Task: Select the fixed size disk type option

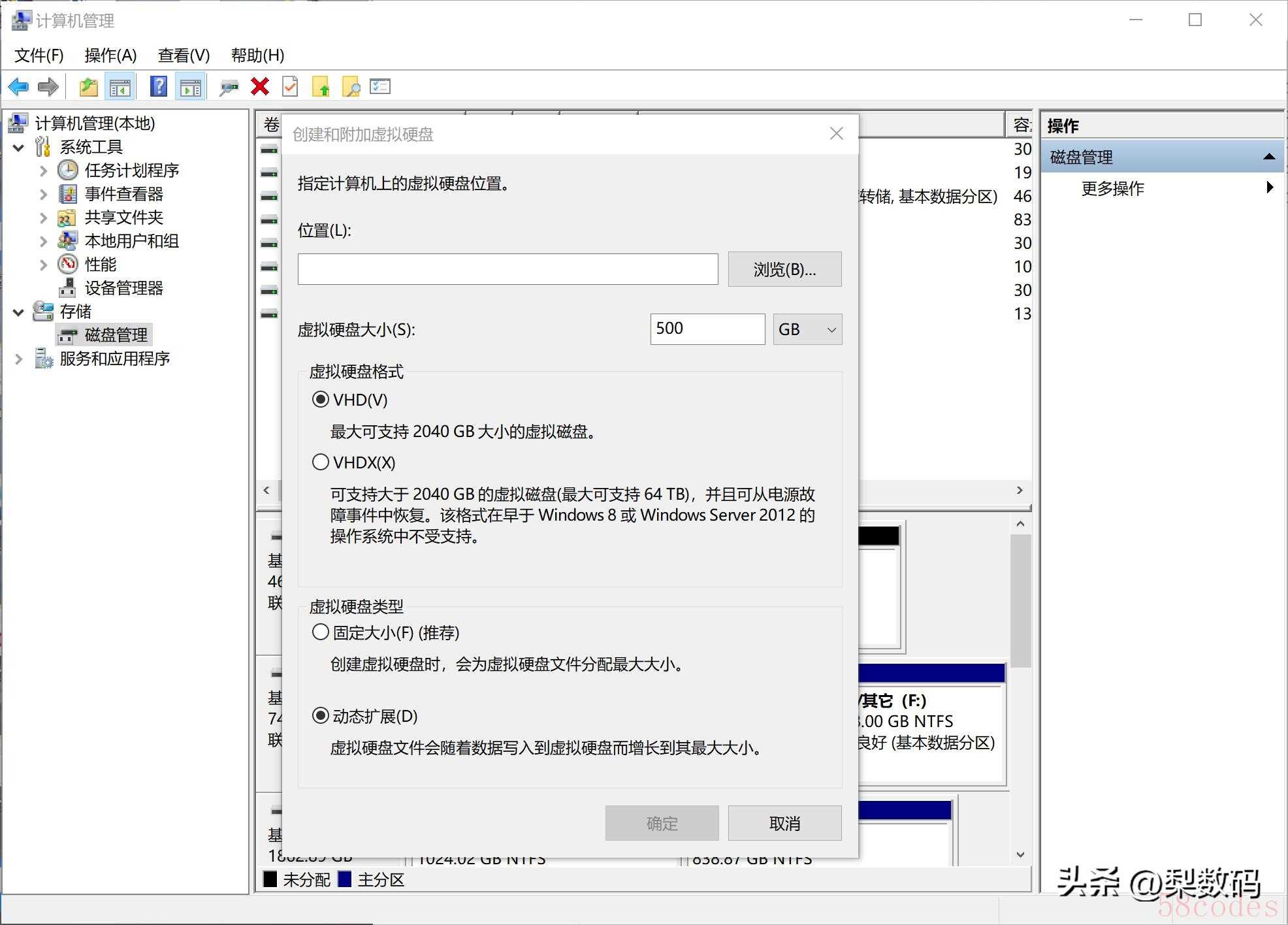Action: [x=321, y=632]
